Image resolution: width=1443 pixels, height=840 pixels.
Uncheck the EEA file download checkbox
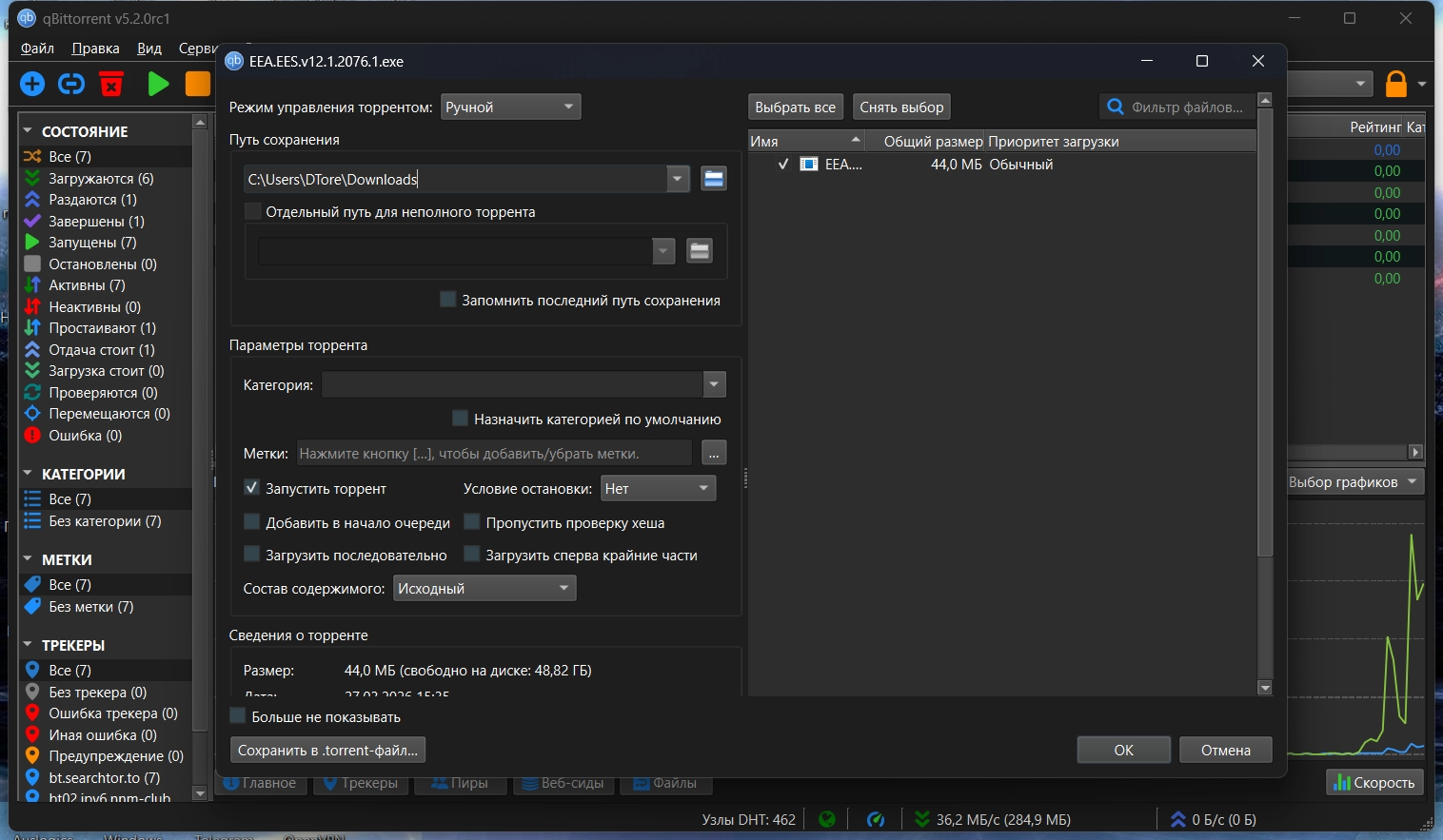783,165
